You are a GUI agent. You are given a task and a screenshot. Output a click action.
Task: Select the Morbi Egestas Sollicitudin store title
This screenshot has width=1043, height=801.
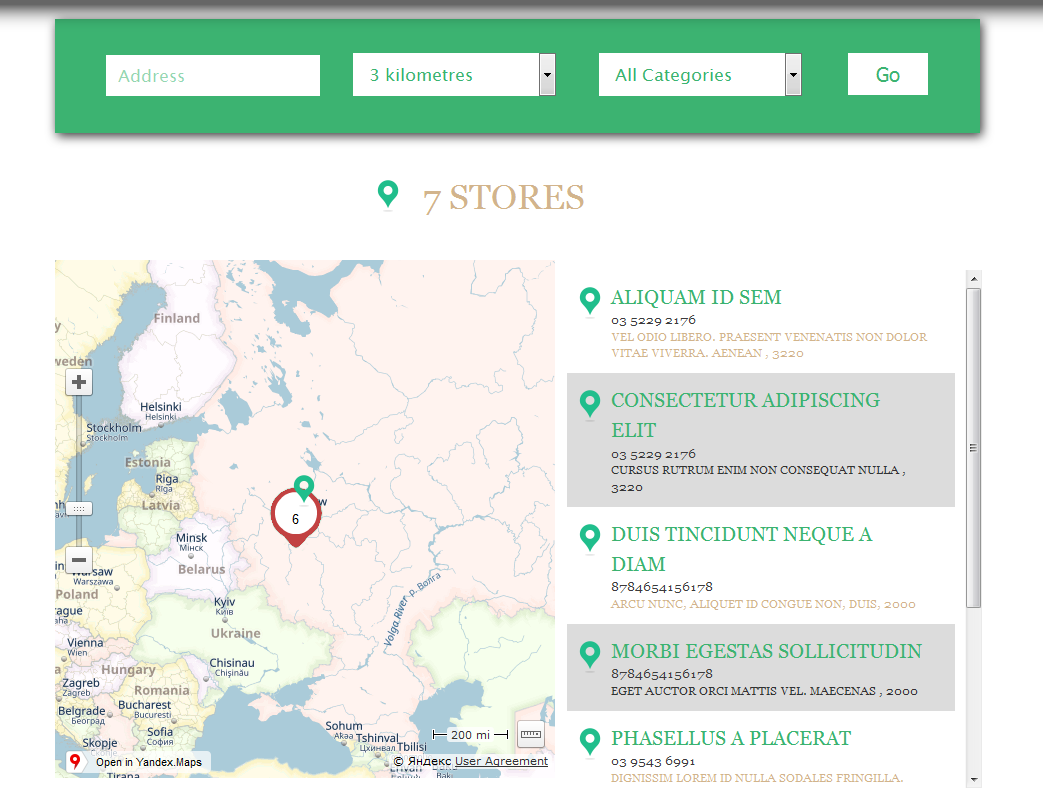(766, 651)
